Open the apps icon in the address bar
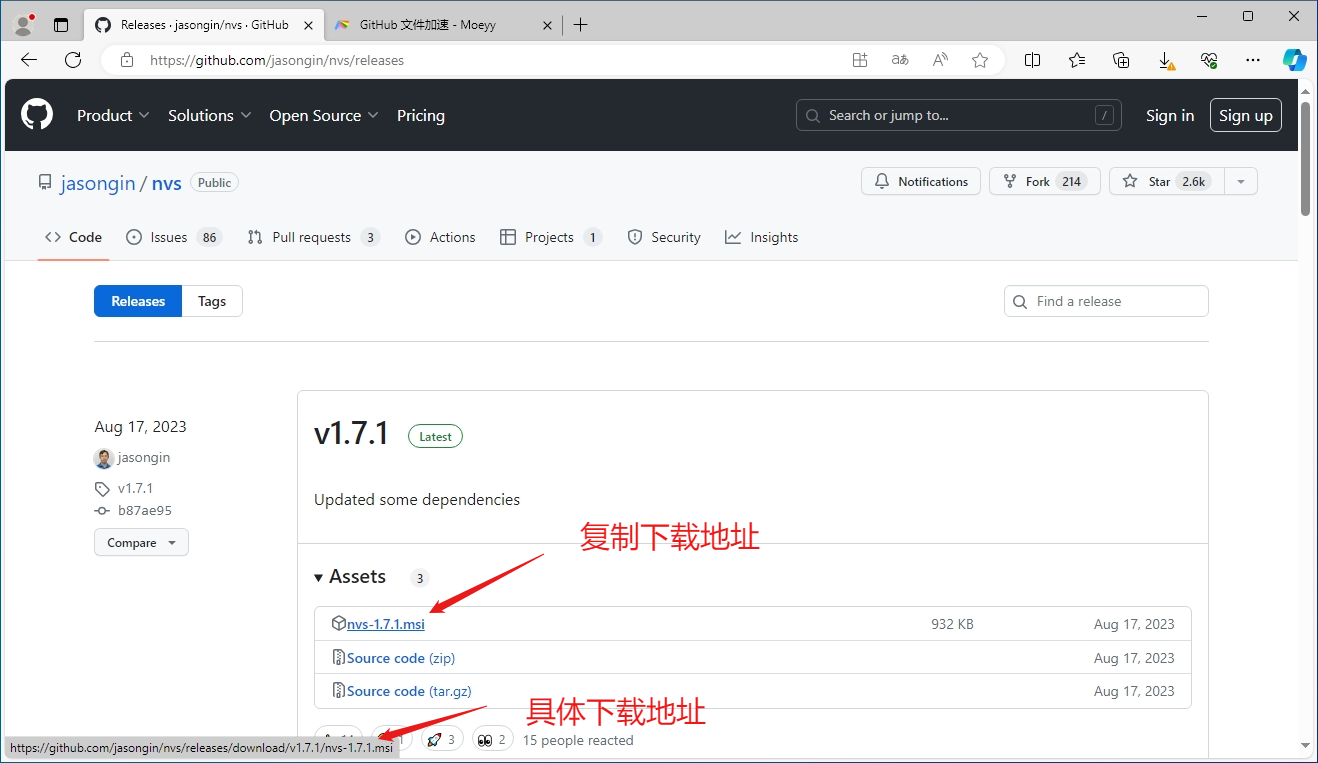The image size is (1318, 763). (x=860, y=60)
